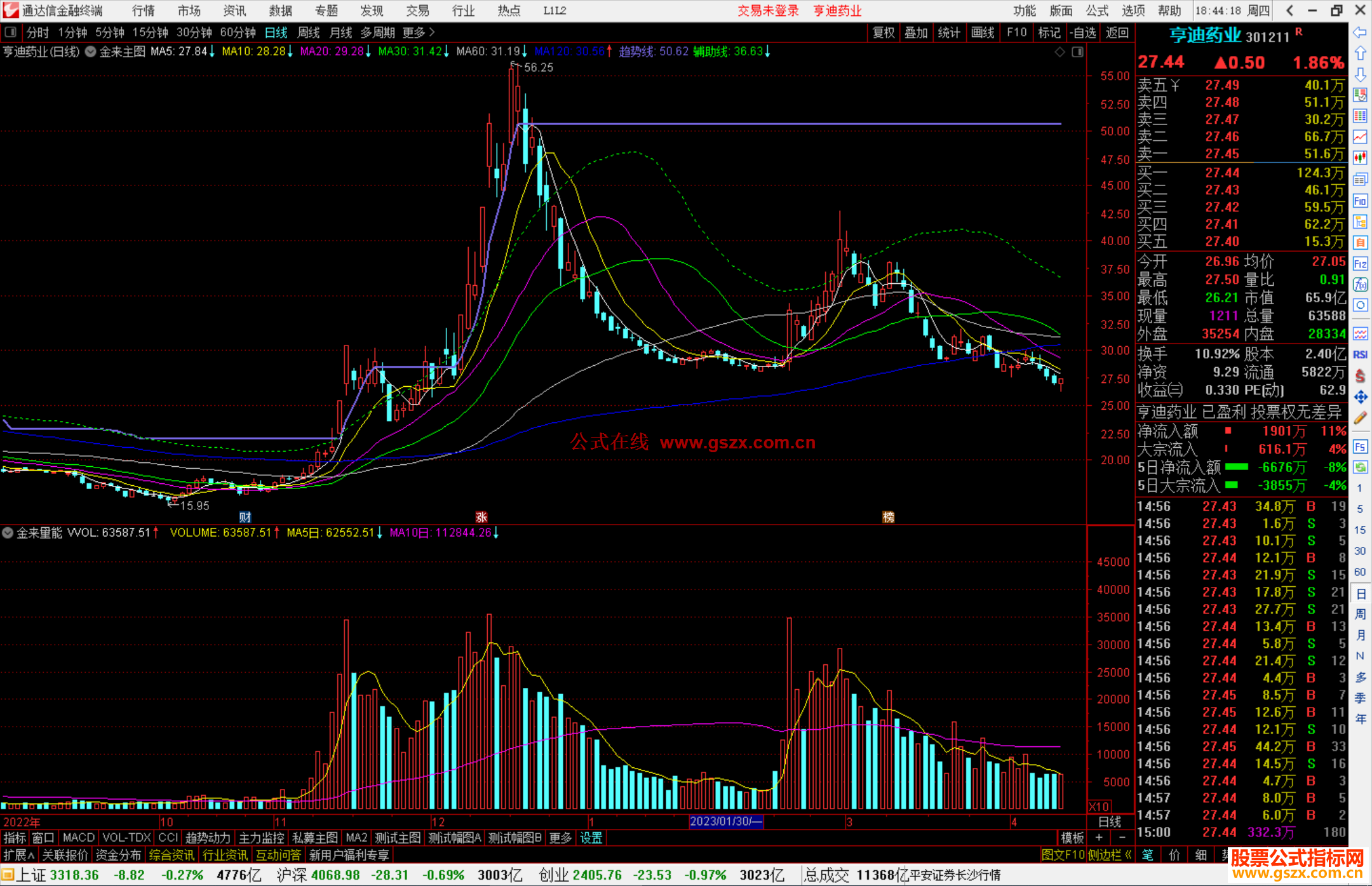Image resolution: width=1372 pixels, height=886 pixels.
Task: Select monthly 月 period in right sidebar
Action: click(1360, 635)
